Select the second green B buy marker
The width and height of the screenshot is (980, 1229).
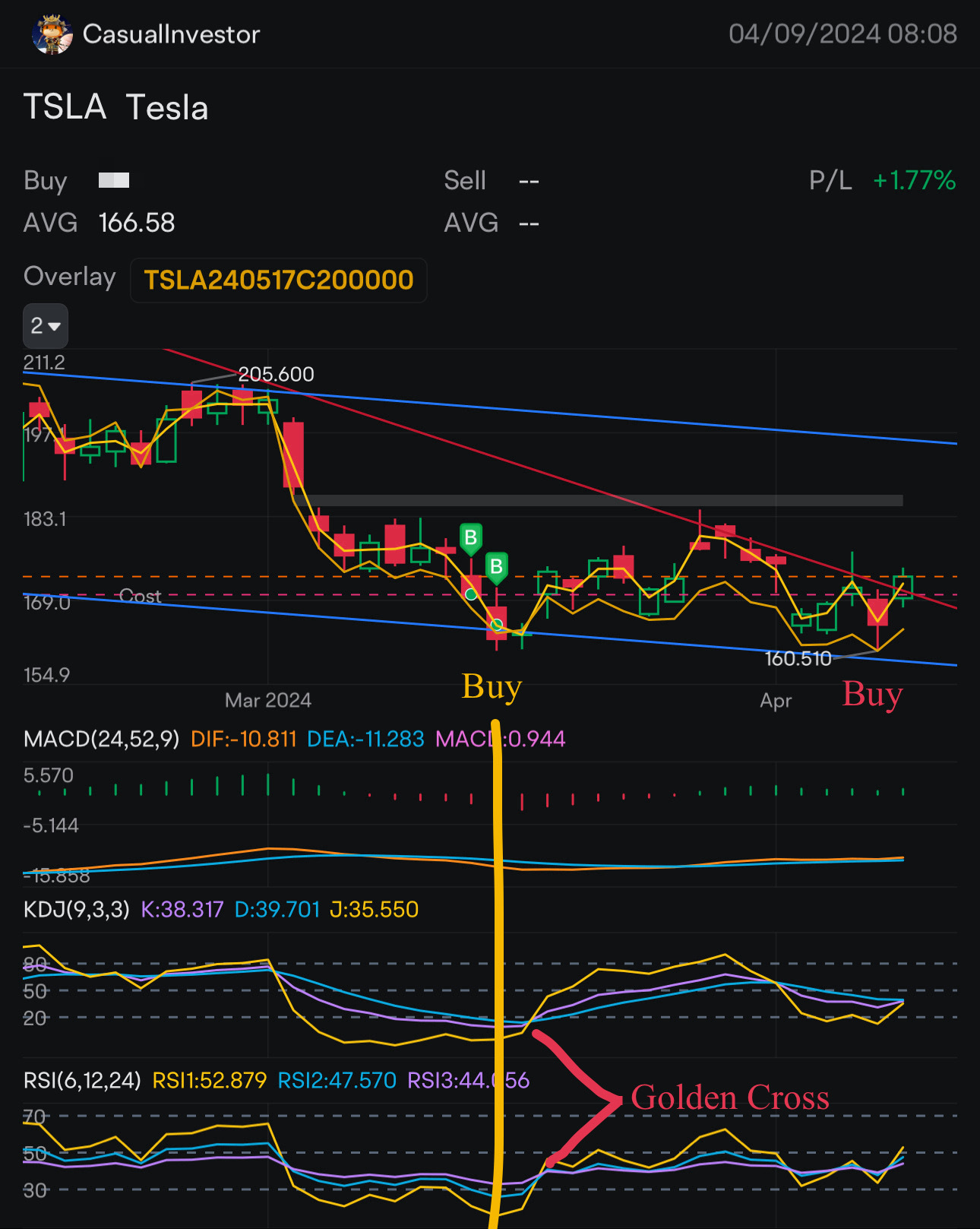point(496,568)
